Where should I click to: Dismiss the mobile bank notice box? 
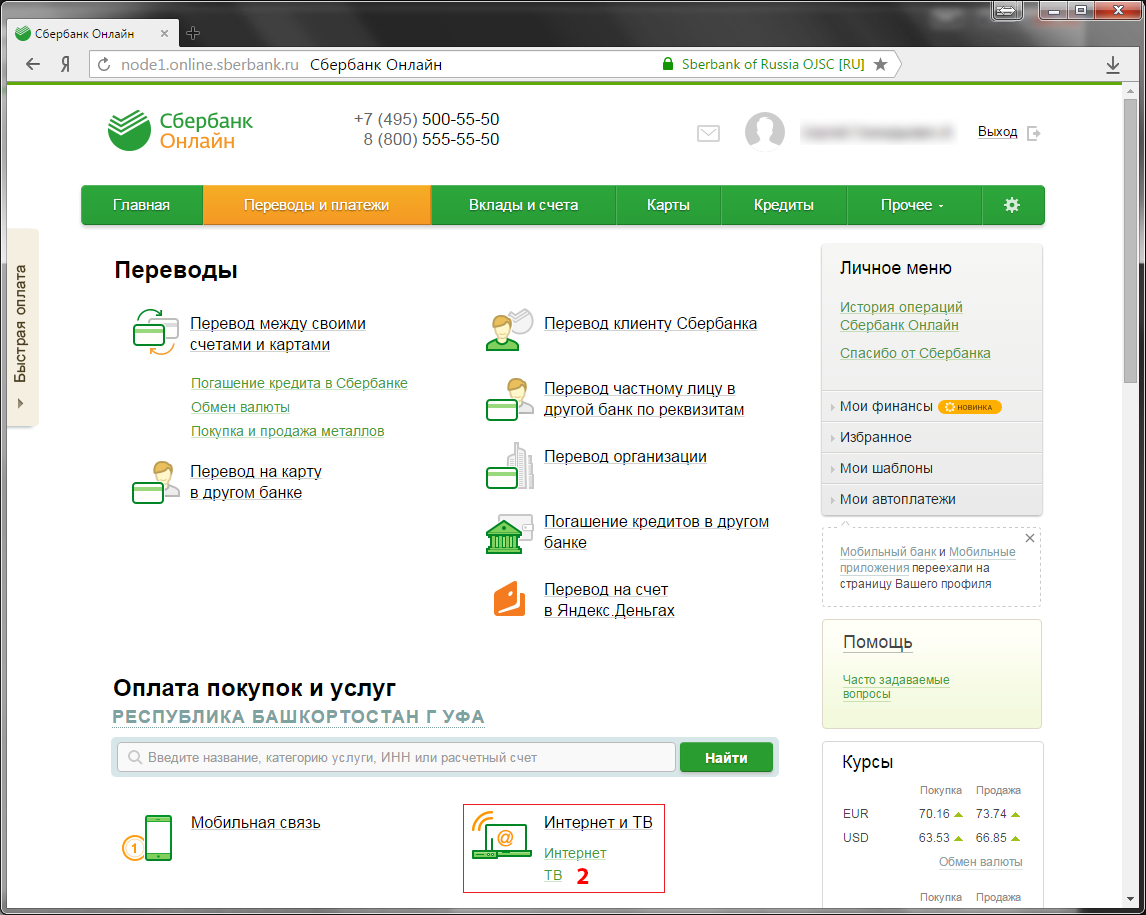click(x=1030, y=538)
